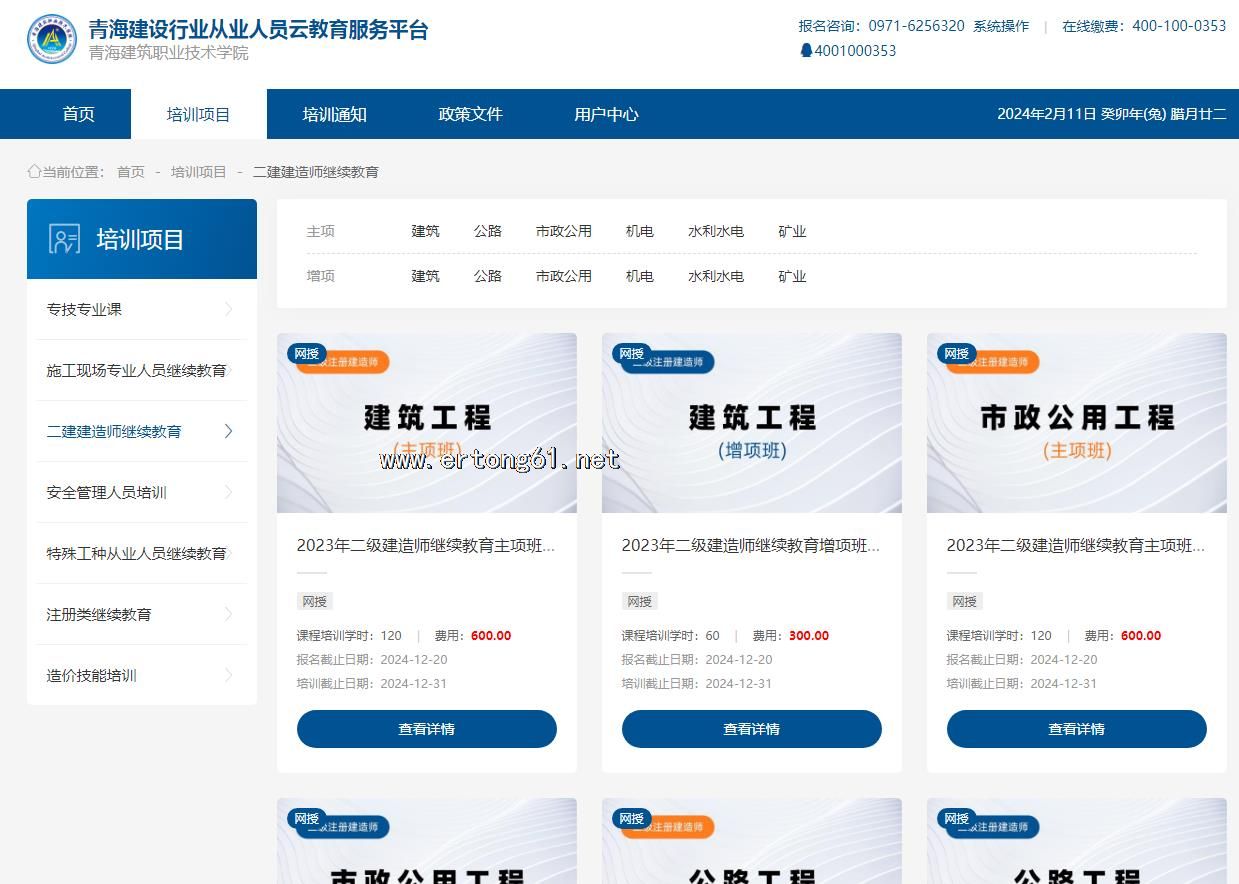Filter 增项 by 水利水电 category
Image resolution: width=1239 pixels, height=884 pixels.
pos(715,276)
